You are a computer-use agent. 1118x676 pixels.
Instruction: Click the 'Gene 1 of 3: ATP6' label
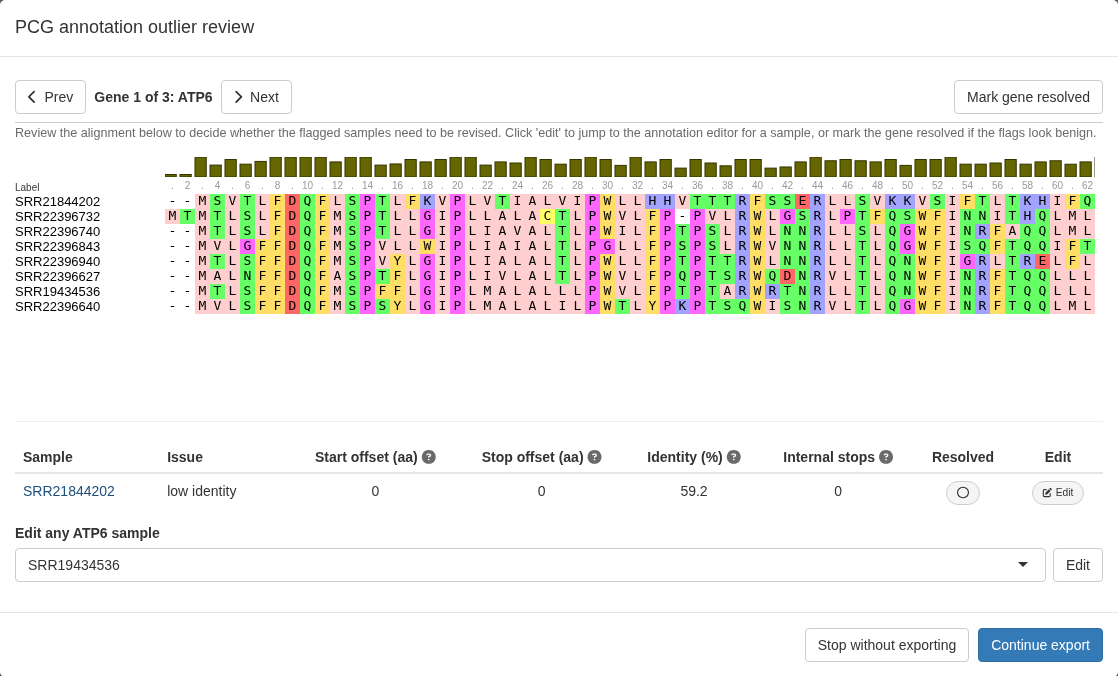click(x=153, y=97)
